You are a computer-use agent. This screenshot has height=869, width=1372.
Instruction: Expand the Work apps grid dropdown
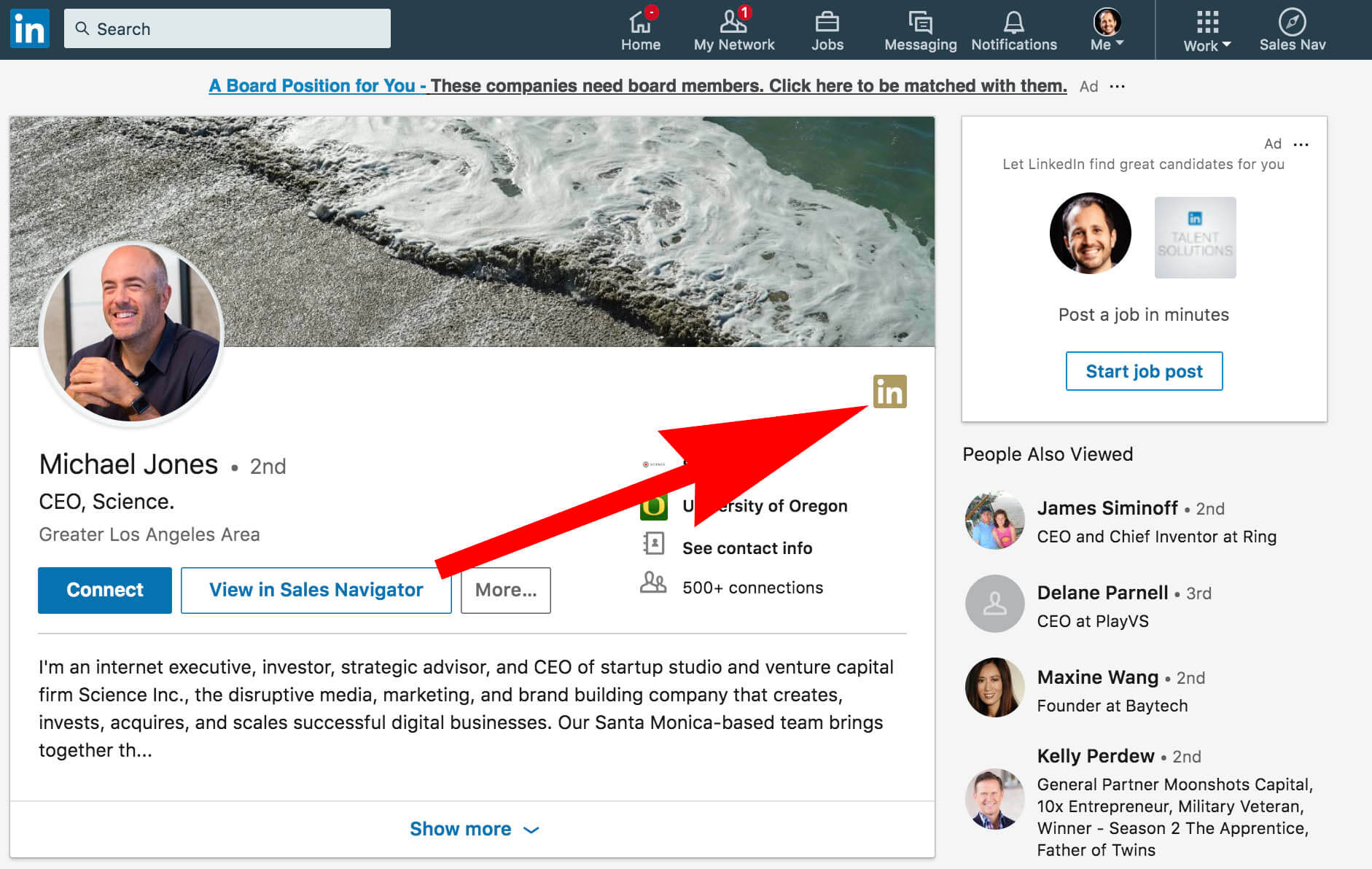click(1207, 31)
